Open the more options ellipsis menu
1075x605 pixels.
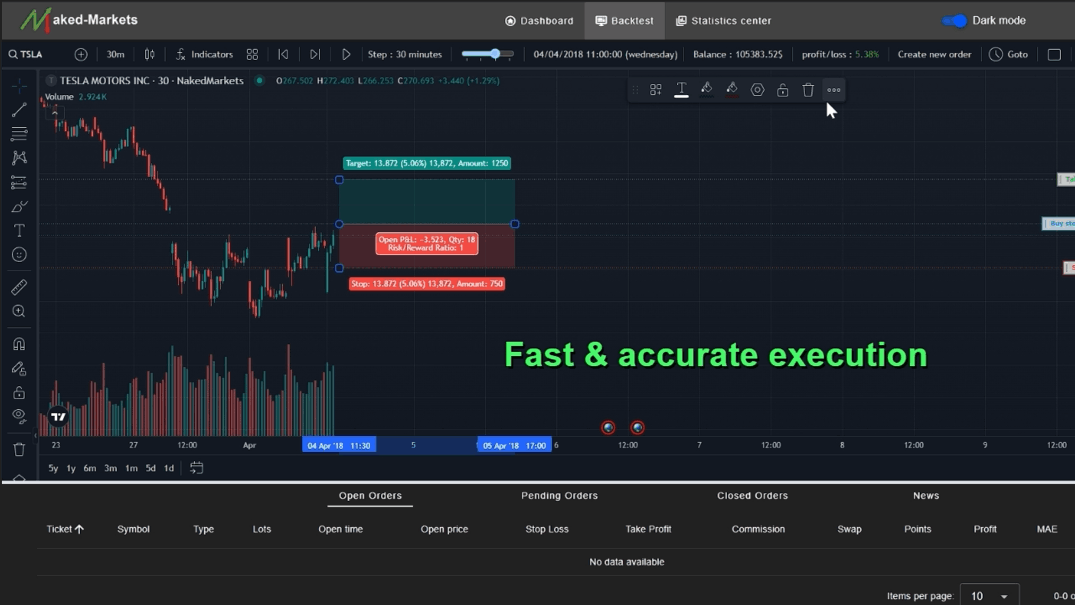coord(834,90)
